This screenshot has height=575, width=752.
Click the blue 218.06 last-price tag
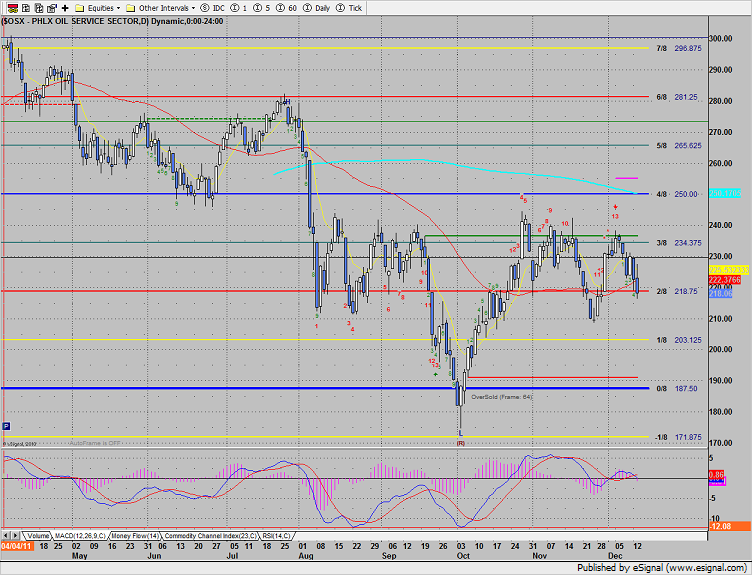[x=720, y=293]
